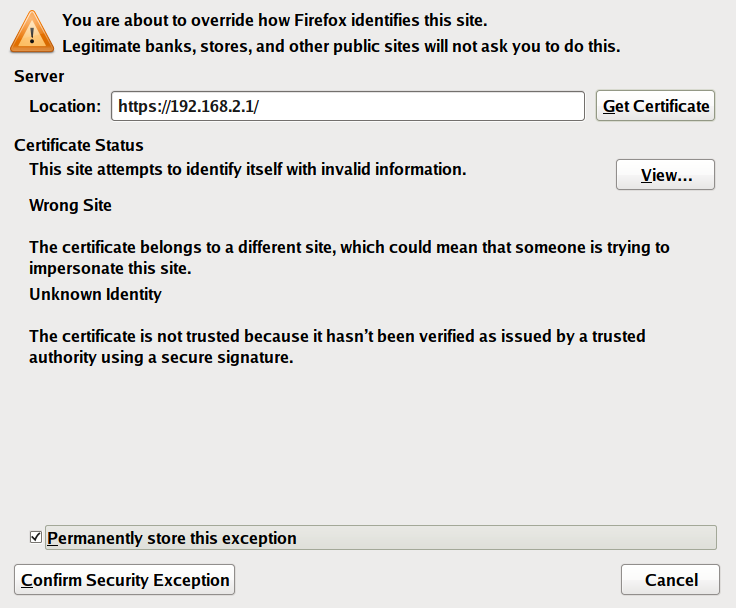Click 'The certificate is not trusted' text
The height and width of the screenshot is (608, 736).
point(337,336)
